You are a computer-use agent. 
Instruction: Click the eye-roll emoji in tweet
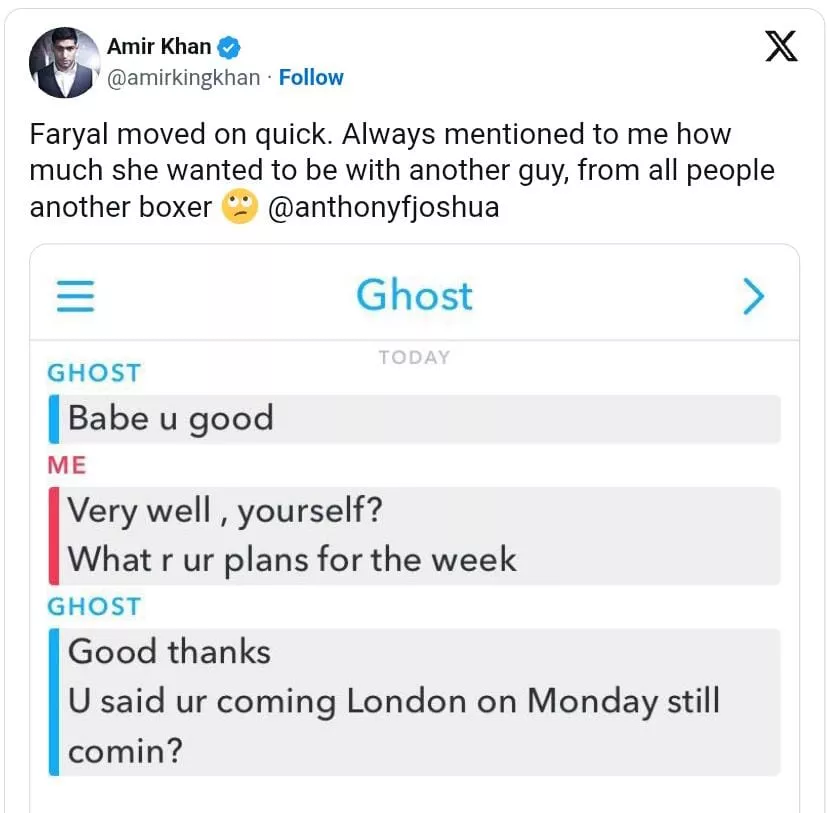[x=239, y=206]
